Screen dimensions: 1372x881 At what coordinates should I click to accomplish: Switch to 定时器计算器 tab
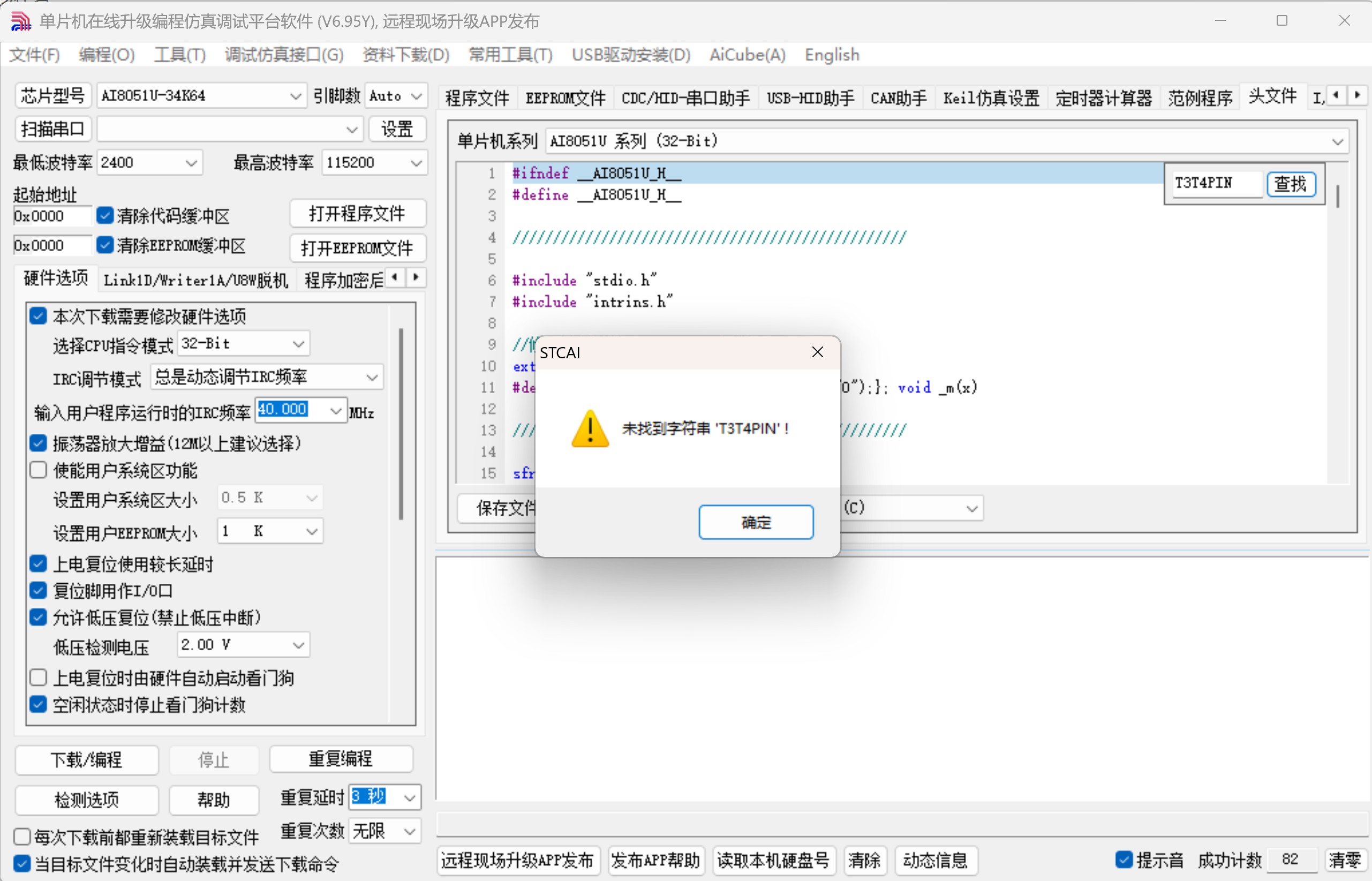[x=1104, y=98]
